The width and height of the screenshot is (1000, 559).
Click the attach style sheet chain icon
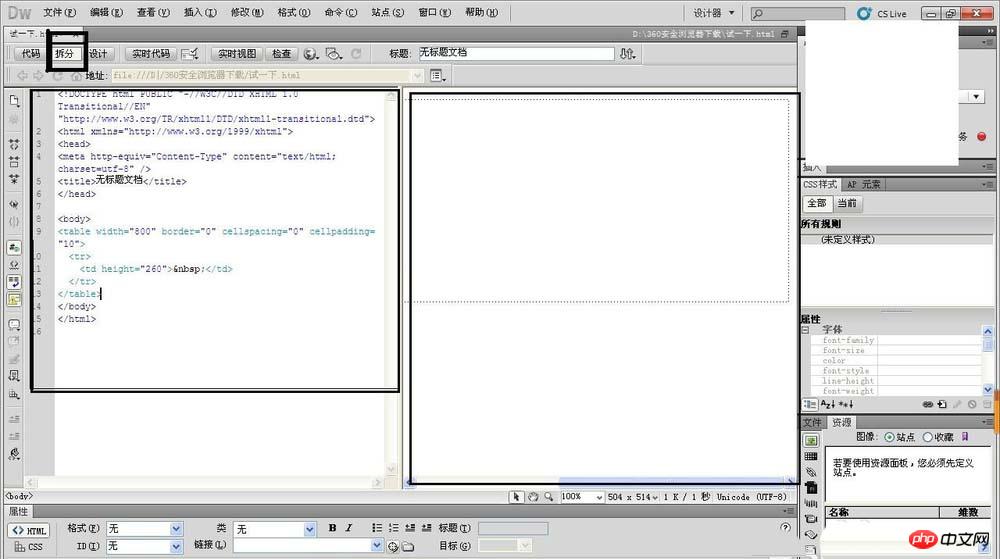pos(929,404)
